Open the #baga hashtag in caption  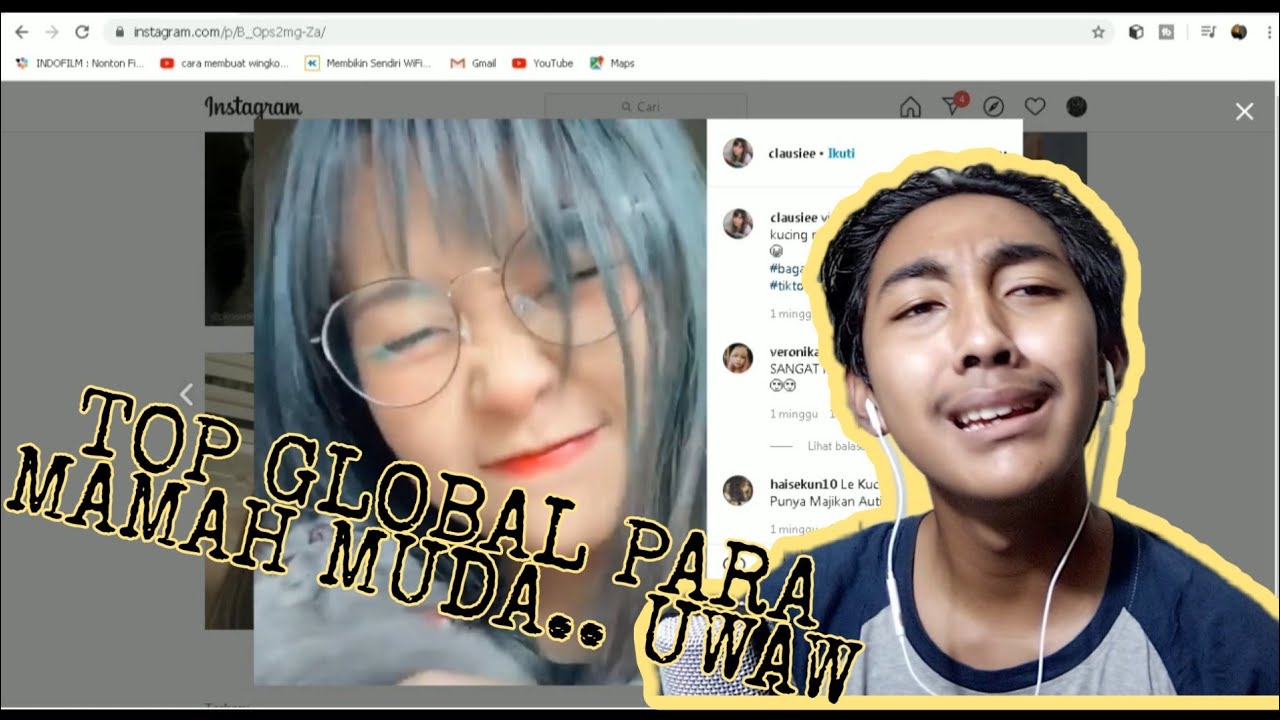point(789,269)
